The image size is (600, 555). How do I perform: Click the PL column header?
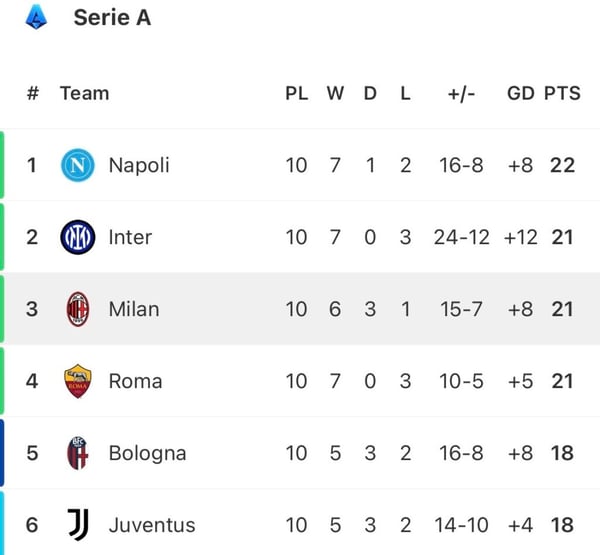(297, 93)
